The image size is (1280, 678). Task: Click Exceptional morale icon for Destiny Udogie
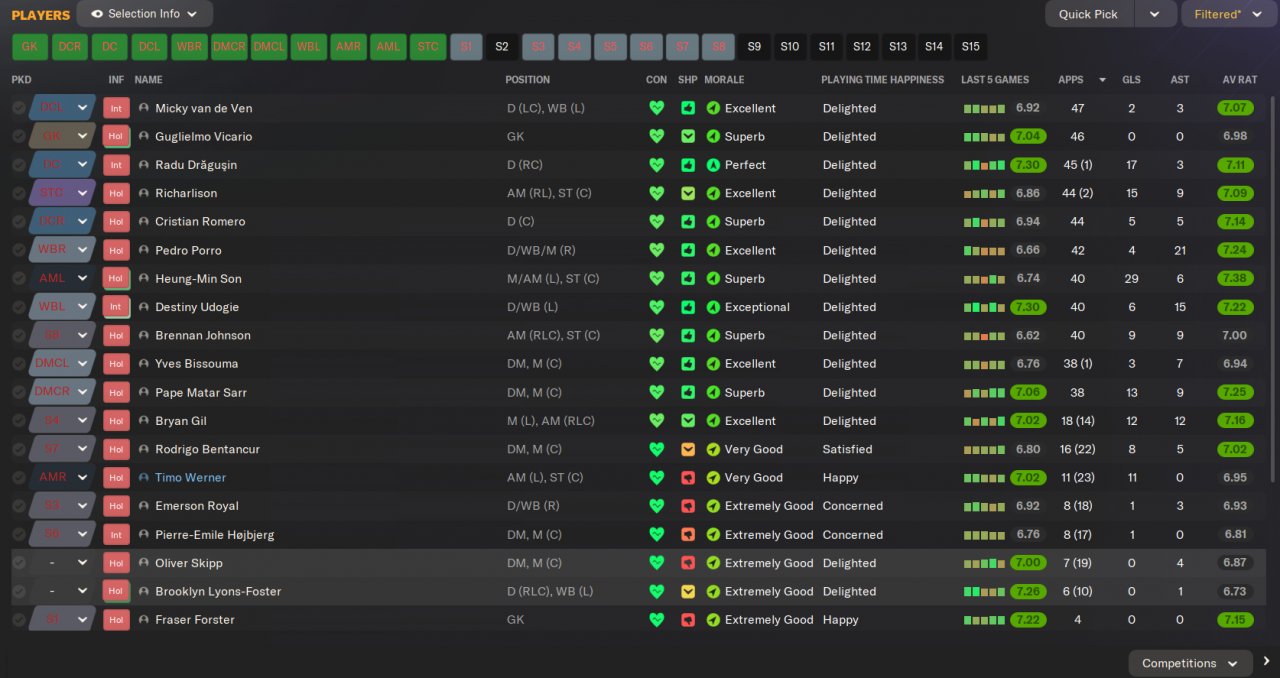(713, 307)
